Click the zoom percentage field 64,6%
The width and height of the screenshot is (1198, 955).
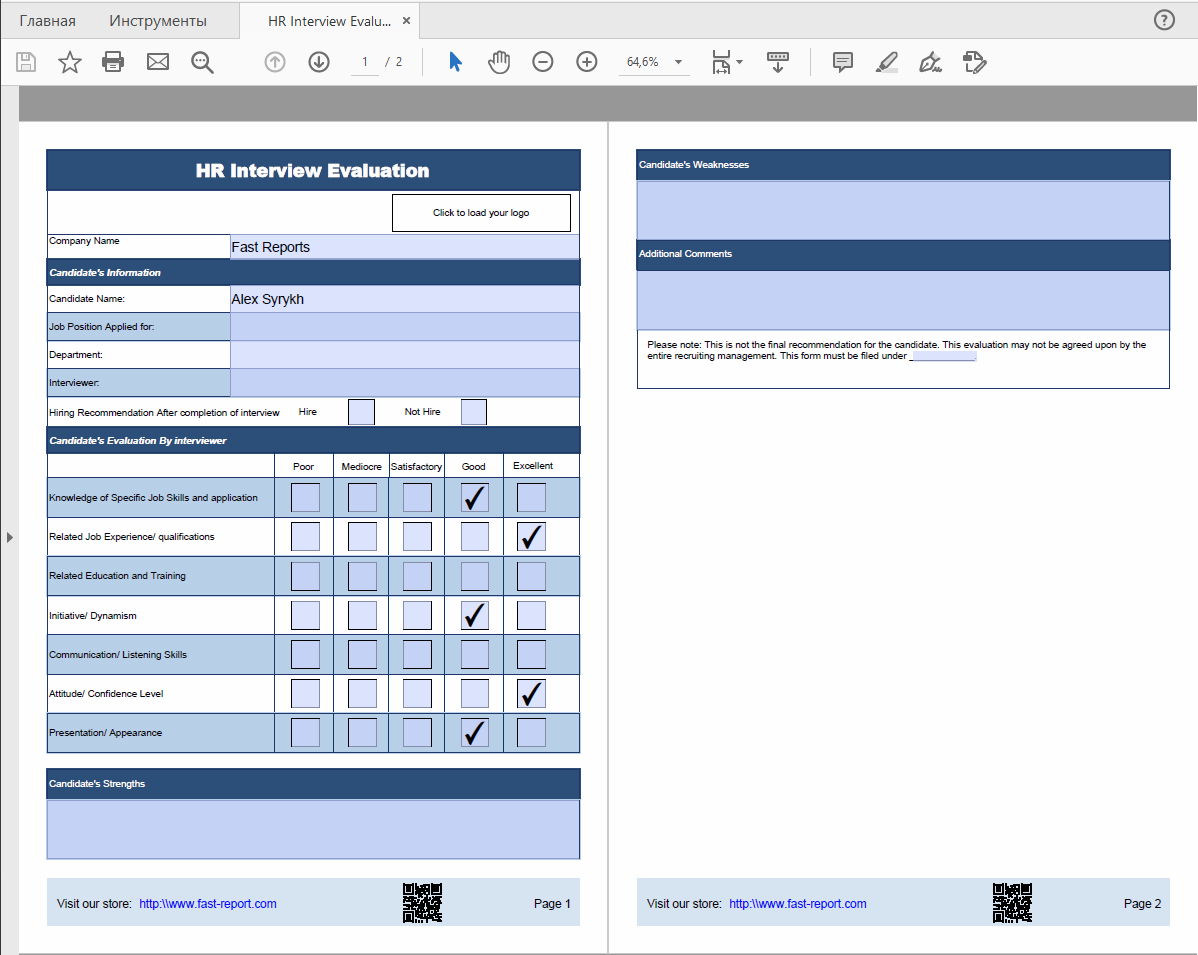click(x=643, y=62)
